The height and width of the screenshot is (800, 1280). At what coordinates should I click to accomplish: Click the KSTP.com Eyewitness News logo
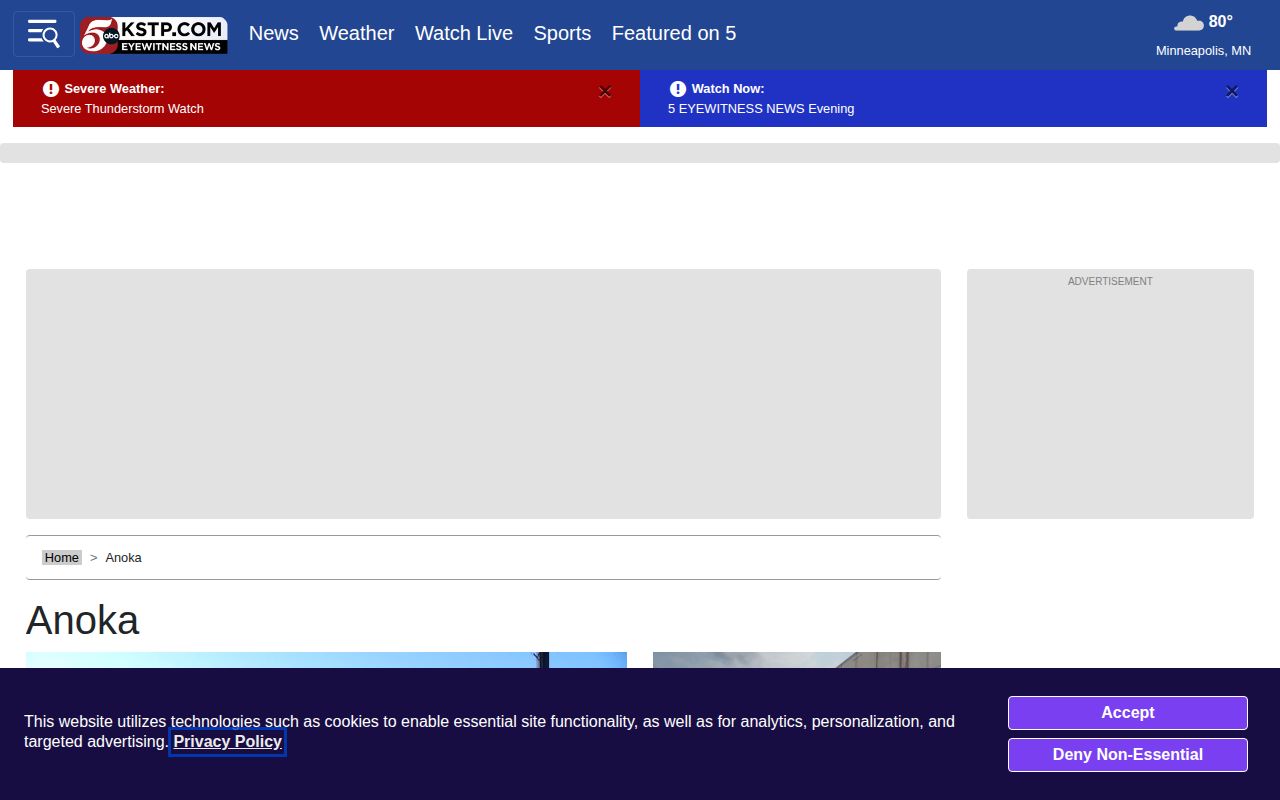pyautogui.click(x=154, y=35)
